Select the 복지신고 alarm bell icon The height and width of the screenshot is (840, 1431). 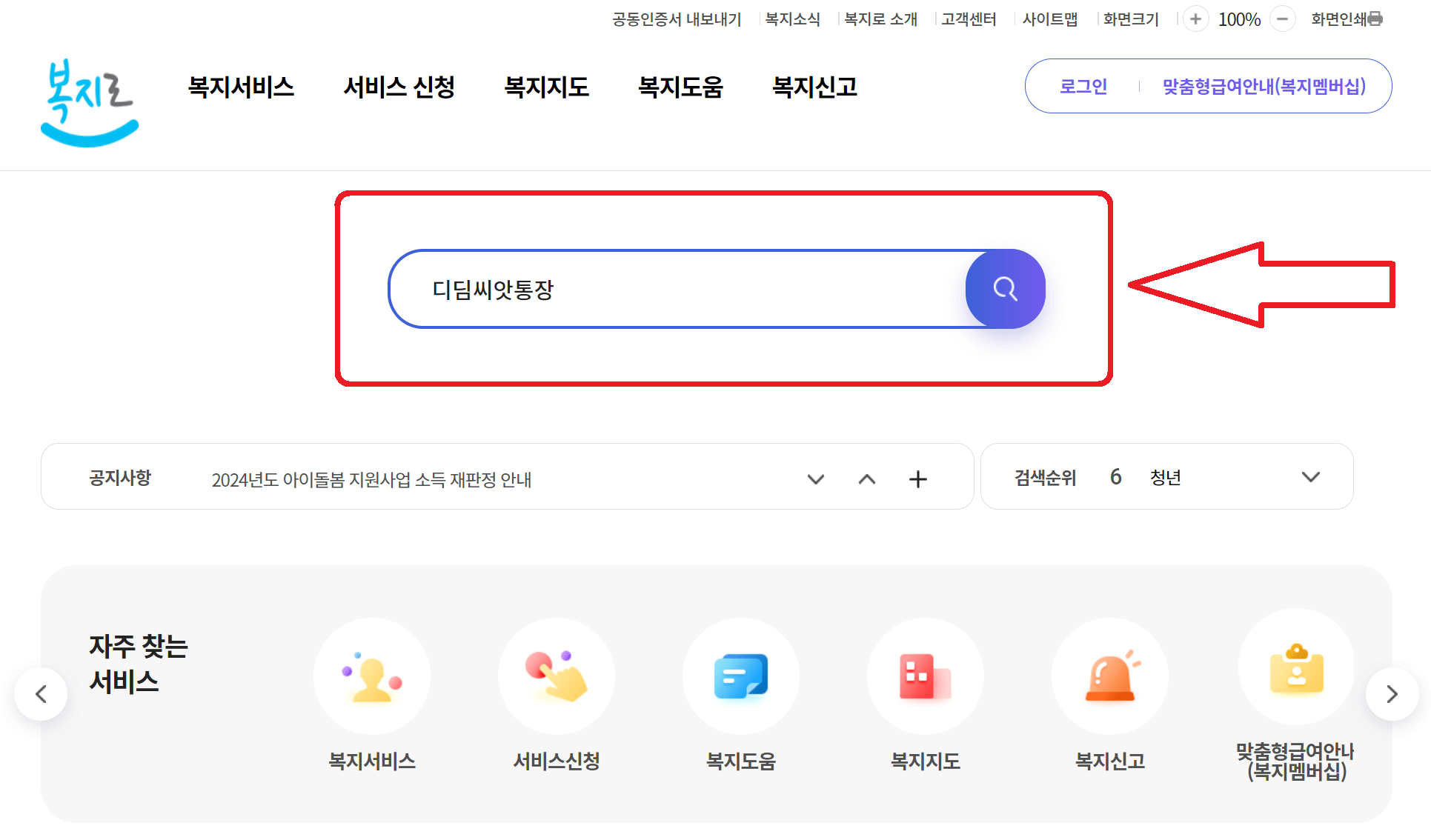[1109, 676]
